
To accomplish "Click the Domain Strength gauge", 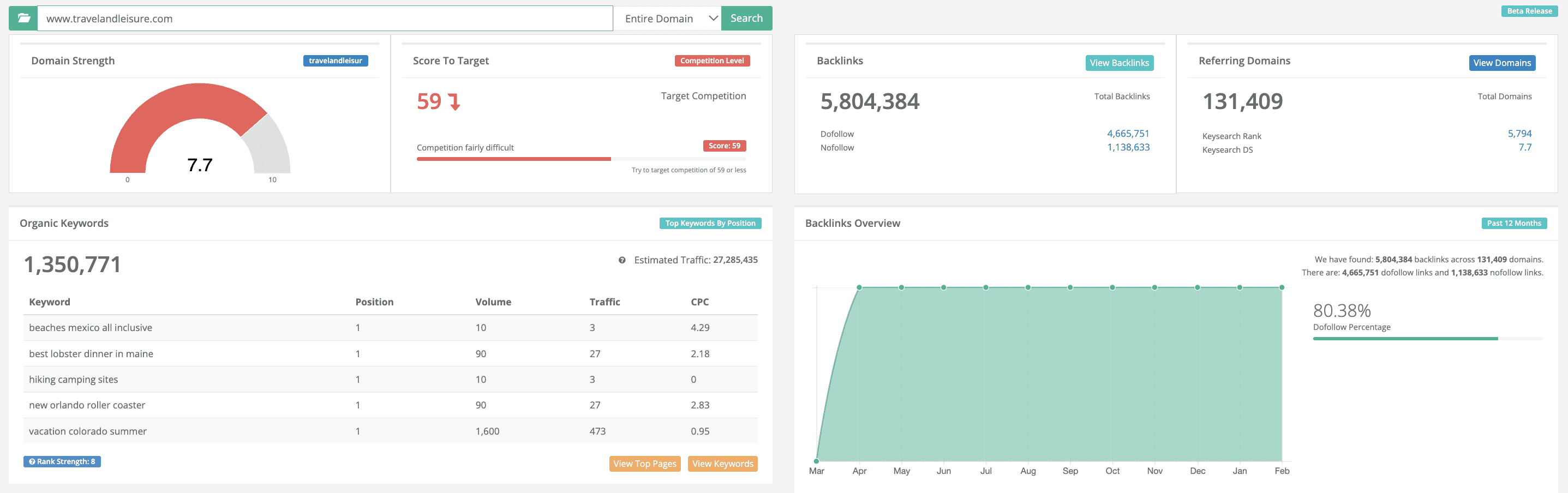I will (x=200, y=128).
